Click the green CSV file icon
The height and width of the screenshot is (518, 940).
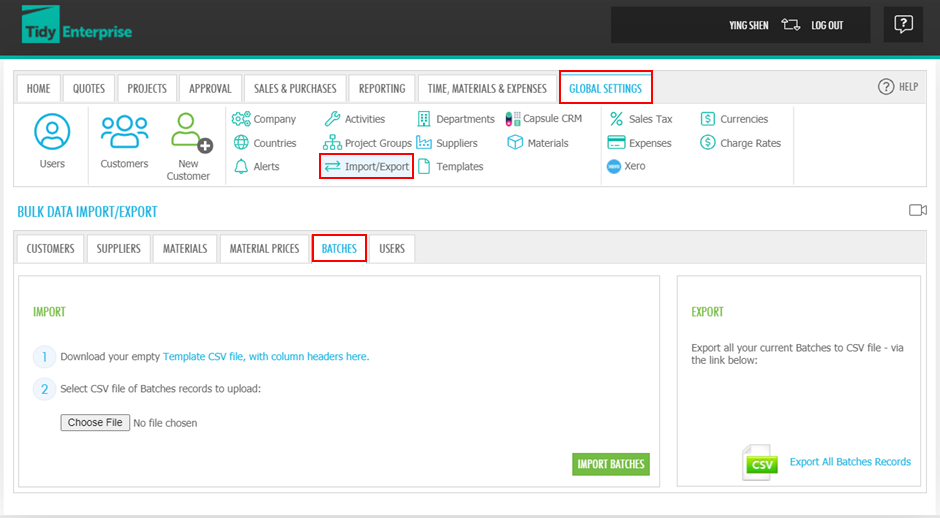[760, 463]
